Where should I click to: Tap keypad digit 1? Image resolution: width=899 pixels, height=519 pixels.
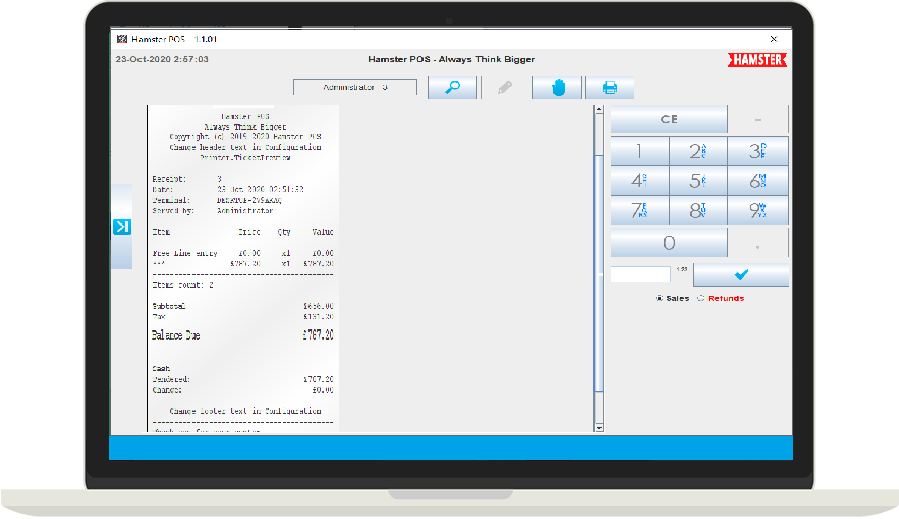(640, 151)
